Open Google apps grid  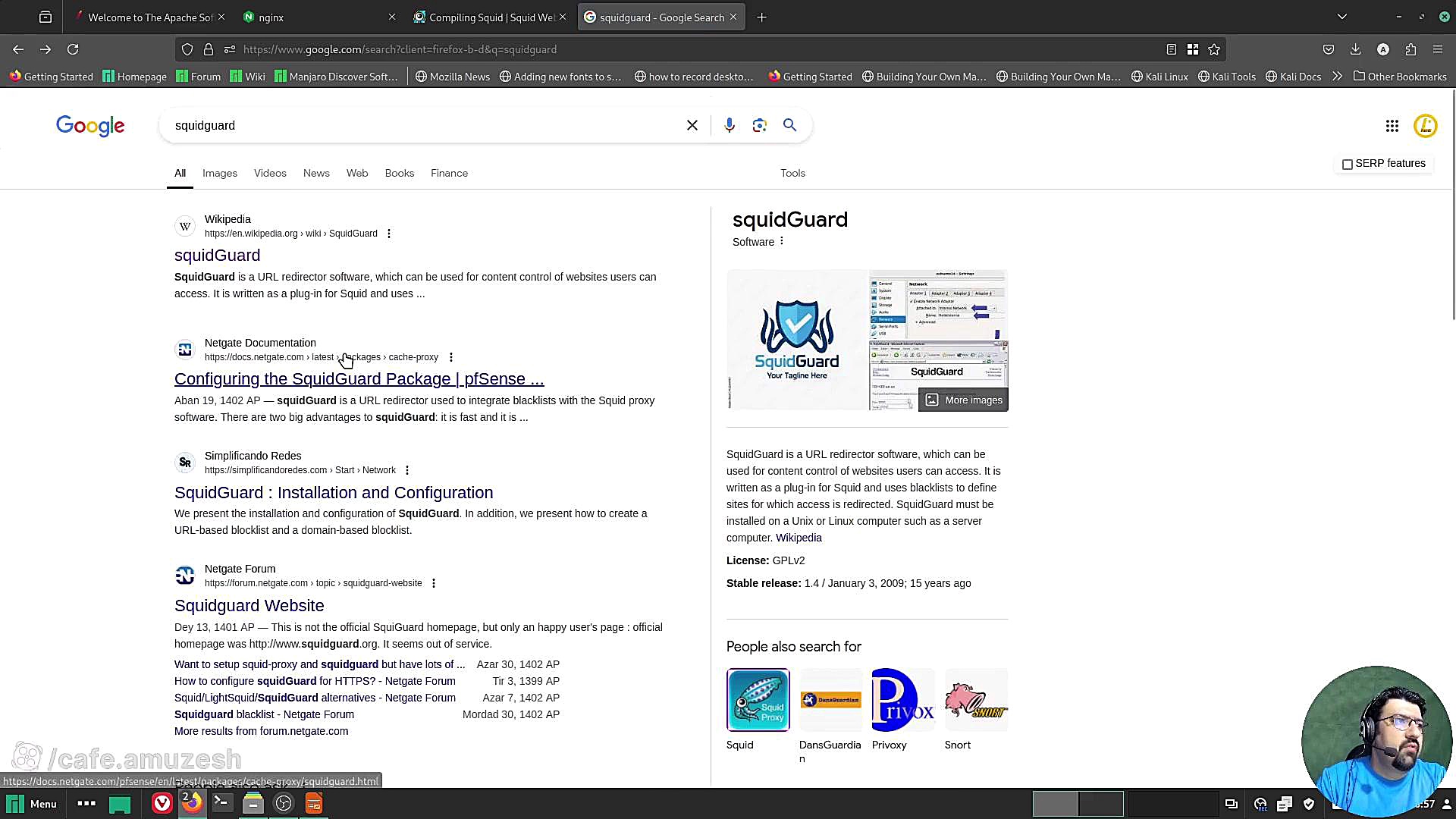tap(1392, 126)
